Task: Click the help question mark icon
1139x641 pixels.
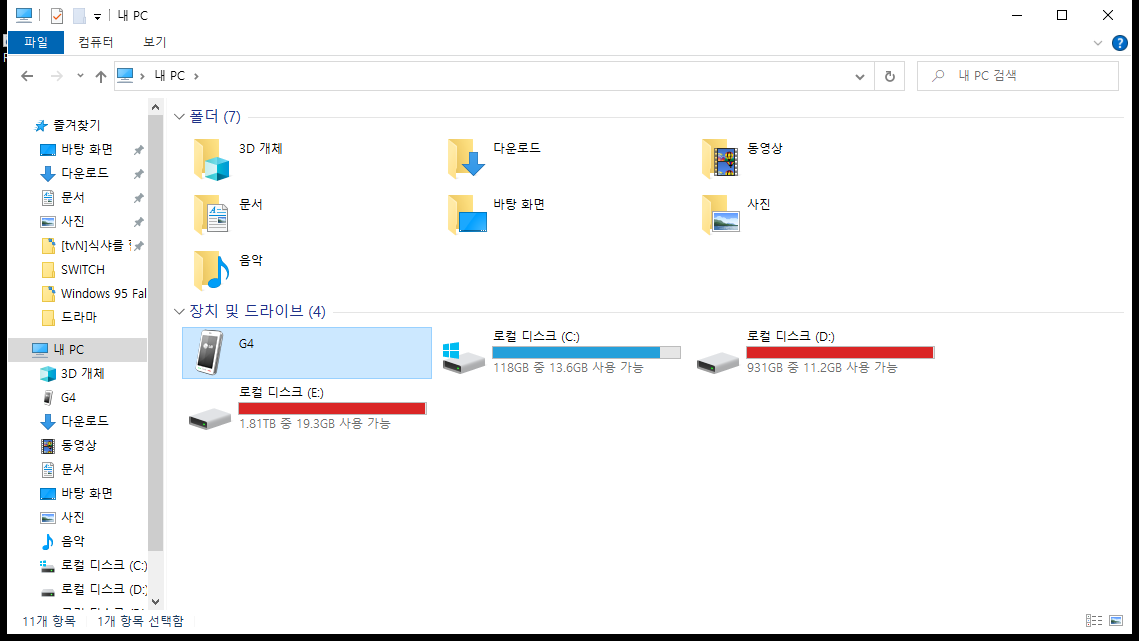Action: point(1120,43)
